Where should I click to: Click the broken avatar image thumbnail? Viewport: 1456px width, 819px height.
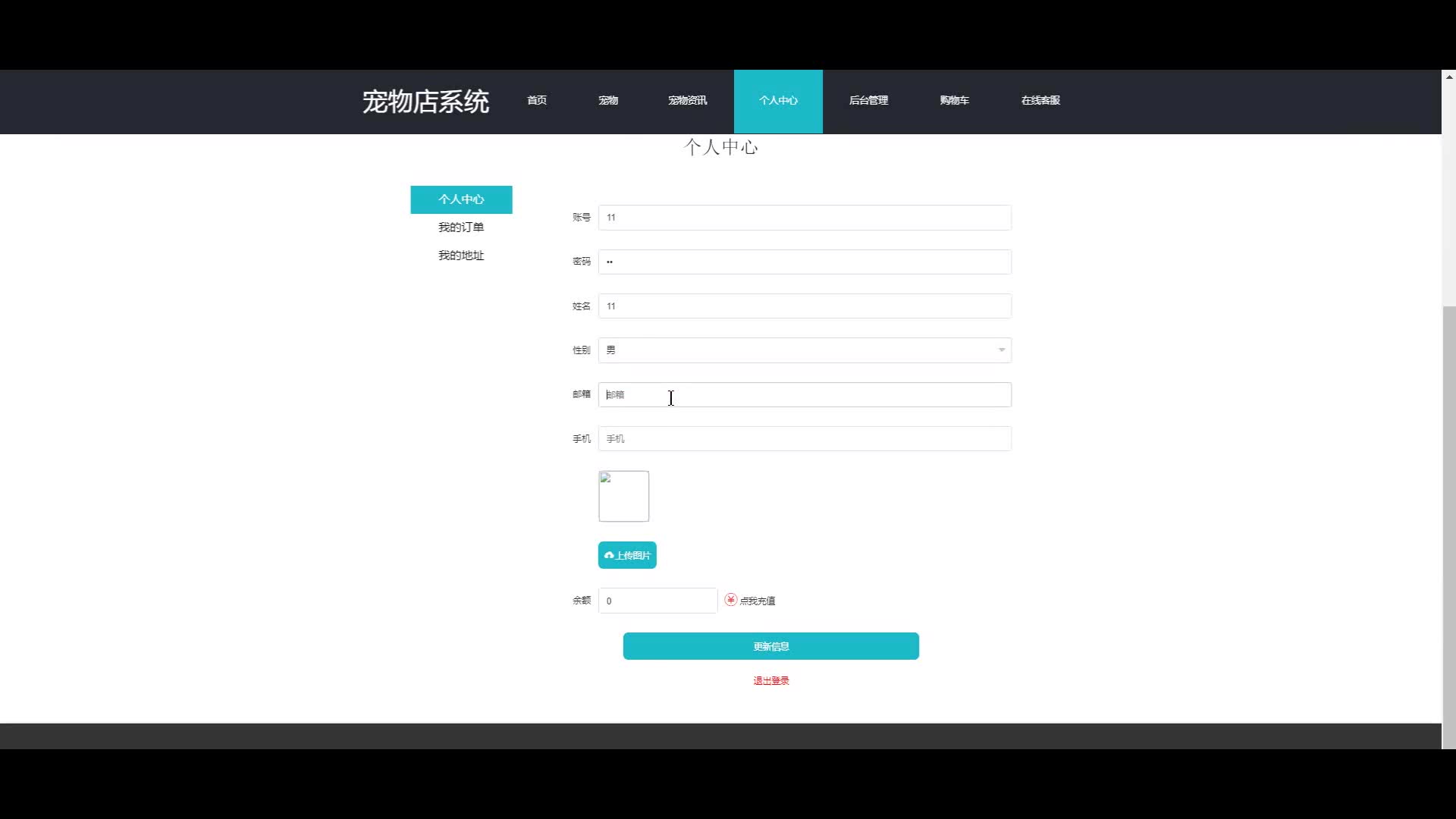(x=623, y=496)
